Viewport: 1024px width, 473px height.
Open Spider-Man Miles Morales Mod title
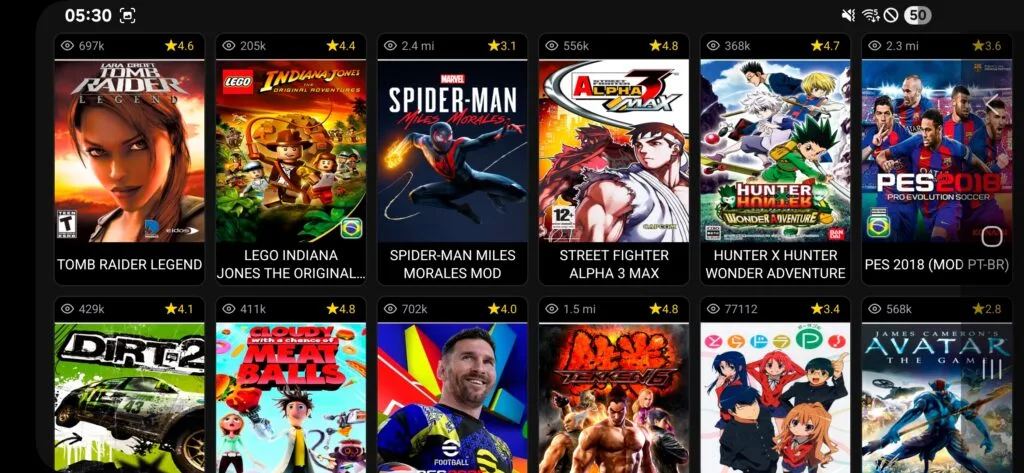(452, 264)
